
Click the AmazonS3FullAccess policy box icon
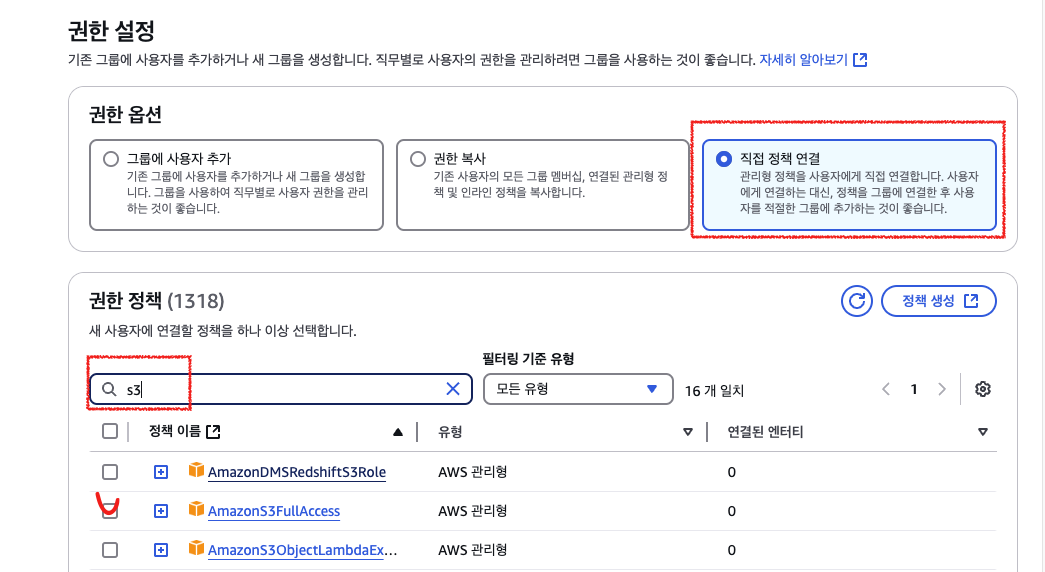tap(196, 510)
